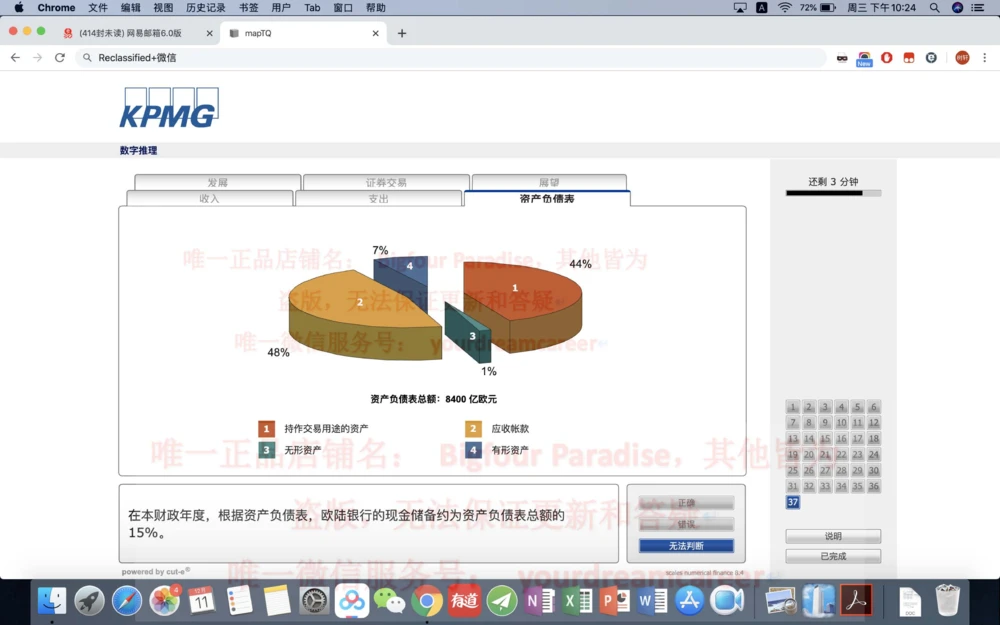
Task: Select the 无法判断 answer option
Action: click(686, 546)
